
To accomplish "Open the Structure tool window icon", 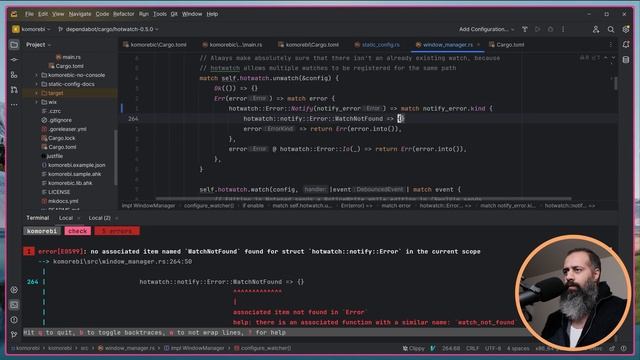I will 14,75.
